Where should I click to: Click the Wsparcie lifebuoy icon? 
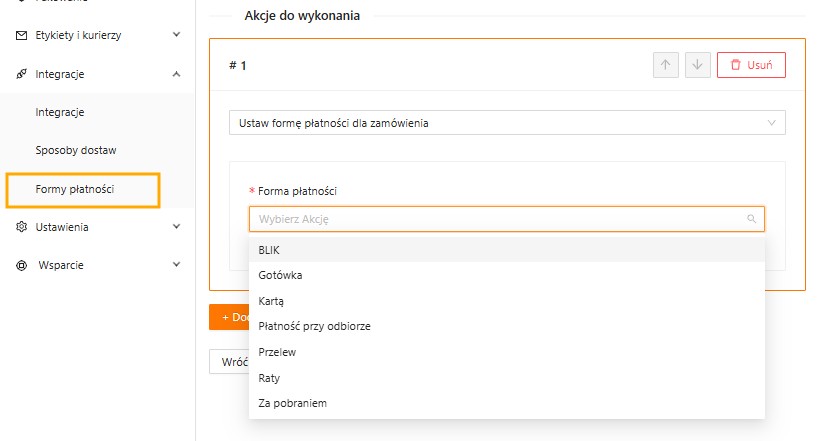tap(21, 265)
